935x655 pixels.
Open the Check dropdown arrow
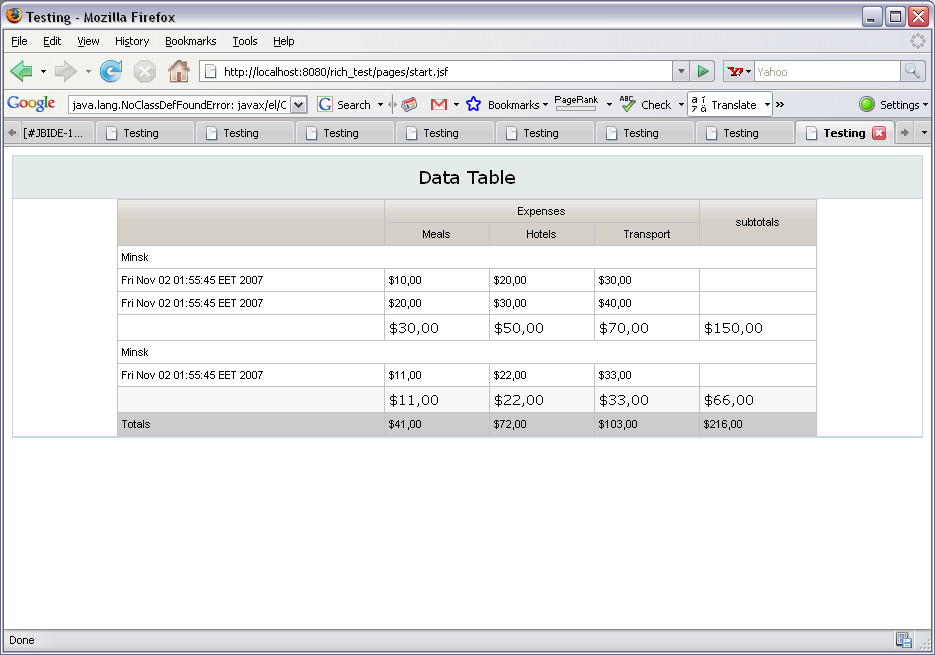(x=681, y=105)
